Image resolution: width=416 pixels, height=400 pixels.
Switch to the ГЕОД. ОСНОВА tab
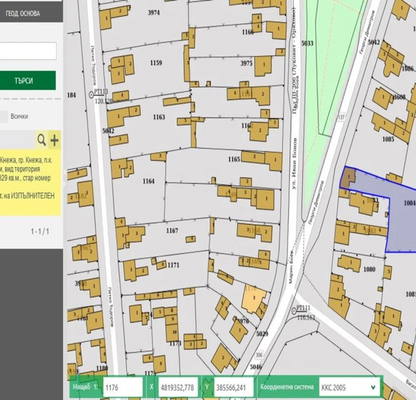[x=23, y=13]
